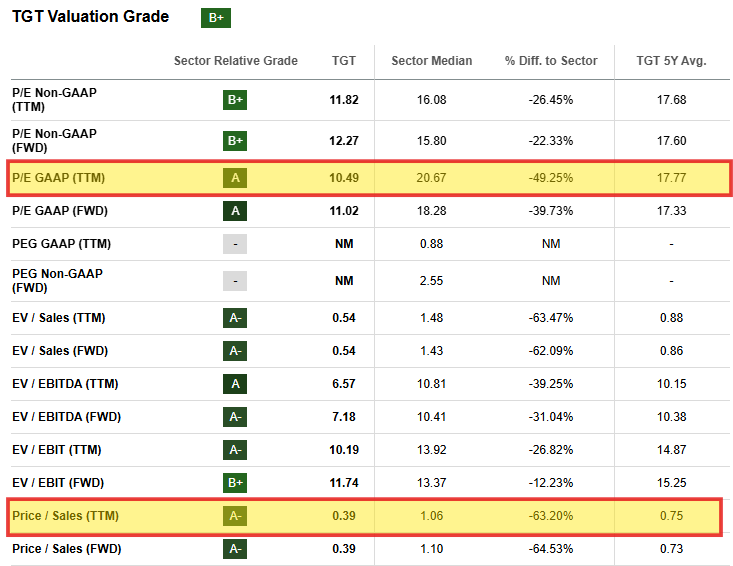Click 5Y average value 15.25
733x566 pixels.
tap(671, 483)
